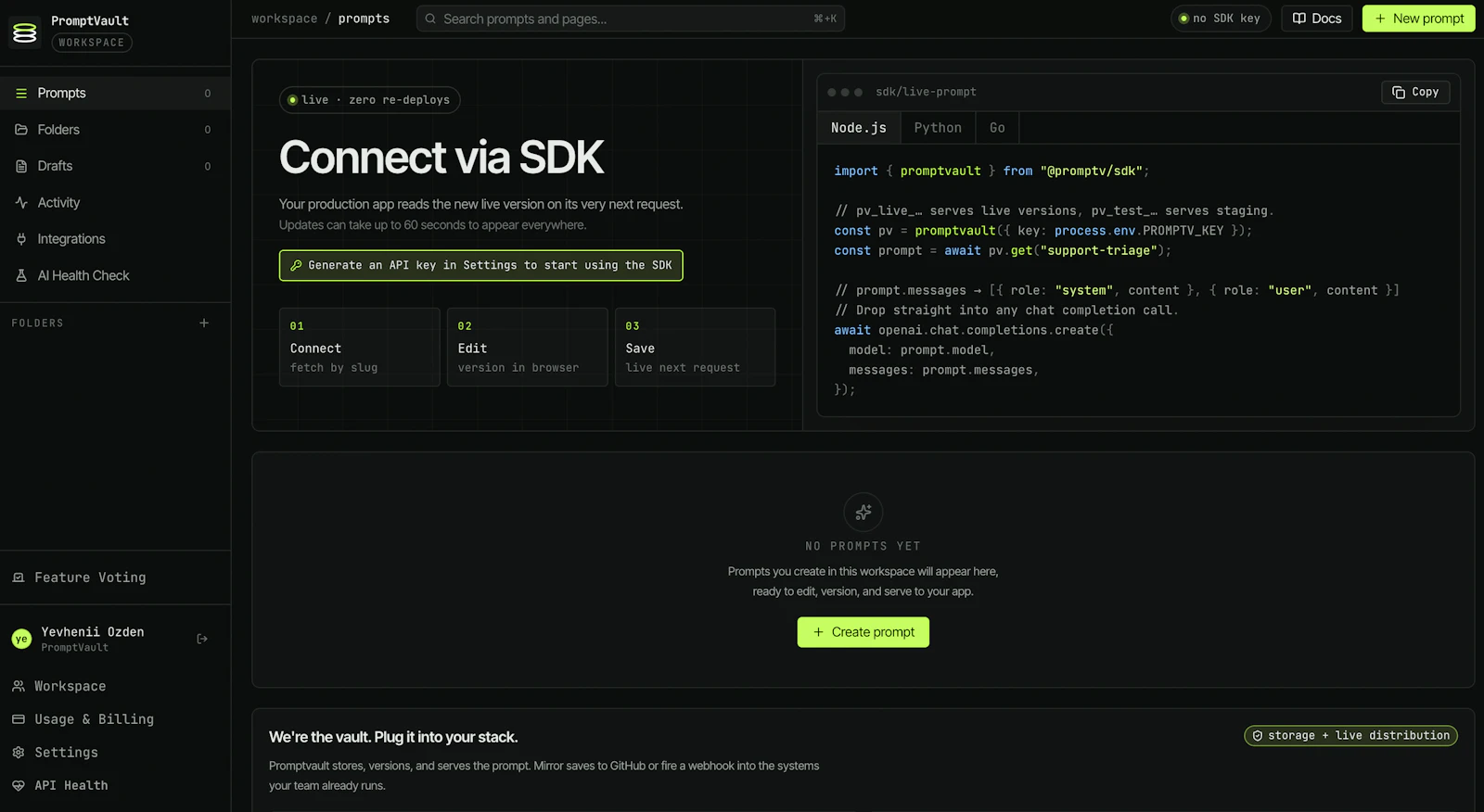This screenshot has width=1484, height=812.
Task: Click the AI Health Check flask icon
Action: coord(21,275)
